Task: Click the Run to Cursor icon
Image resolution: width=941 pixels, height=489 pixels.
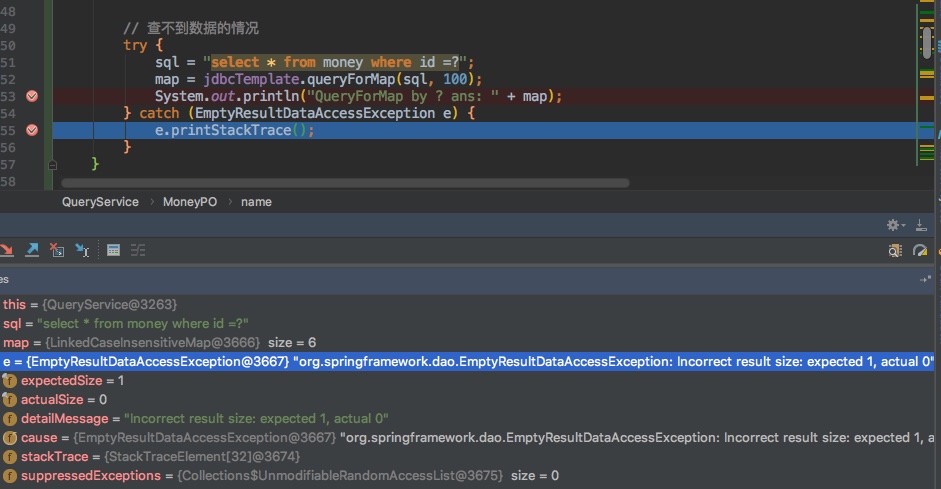Action: click(x=82, y=250)
